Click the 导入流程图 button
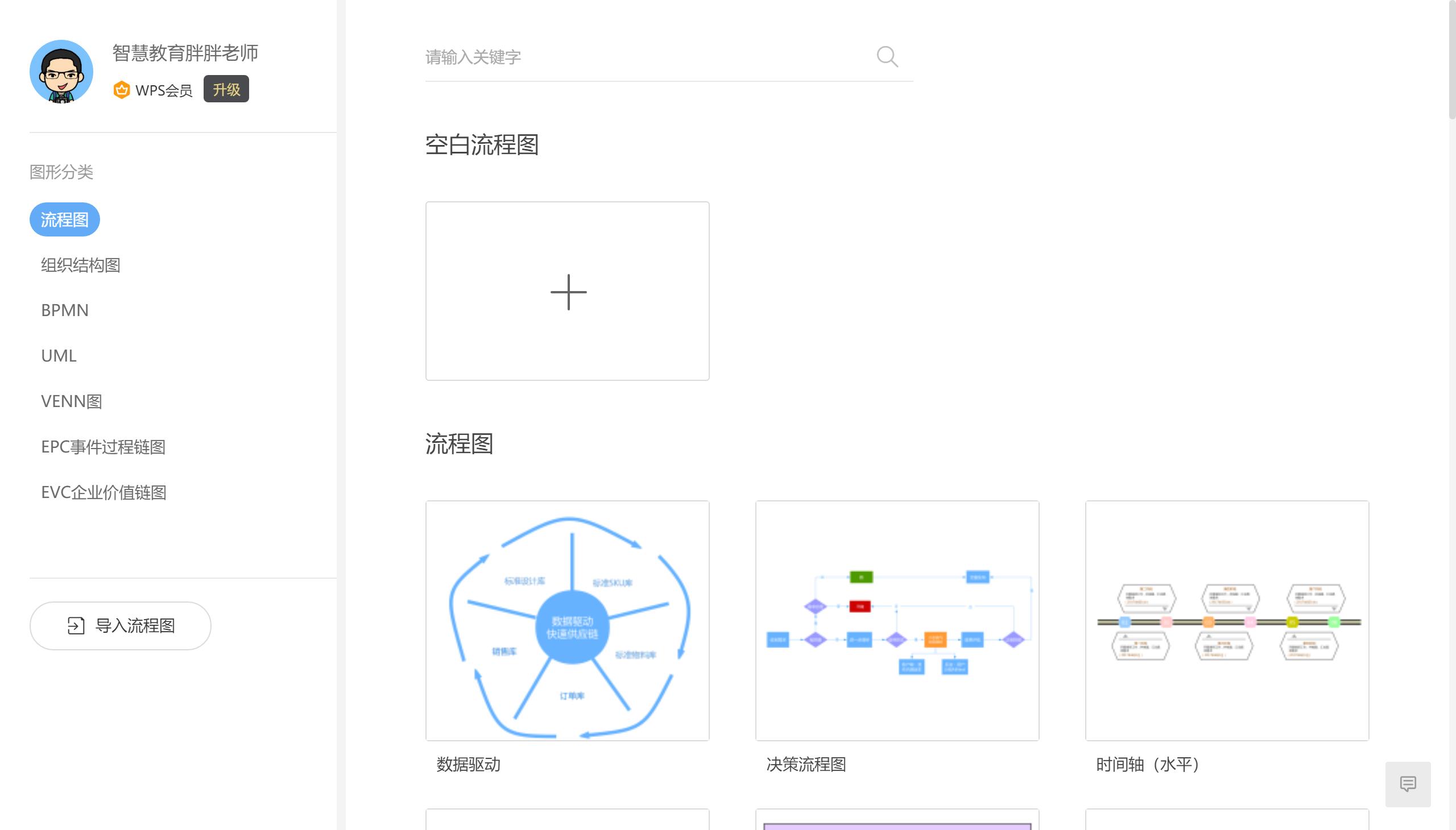 tap(121, 625)
